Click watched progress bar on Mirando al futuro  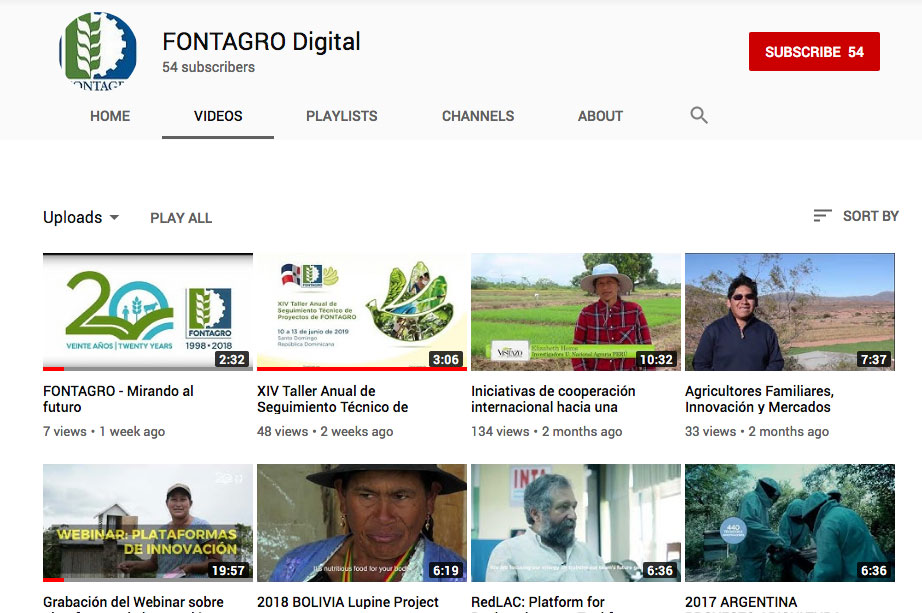click(x=54, y=369)
